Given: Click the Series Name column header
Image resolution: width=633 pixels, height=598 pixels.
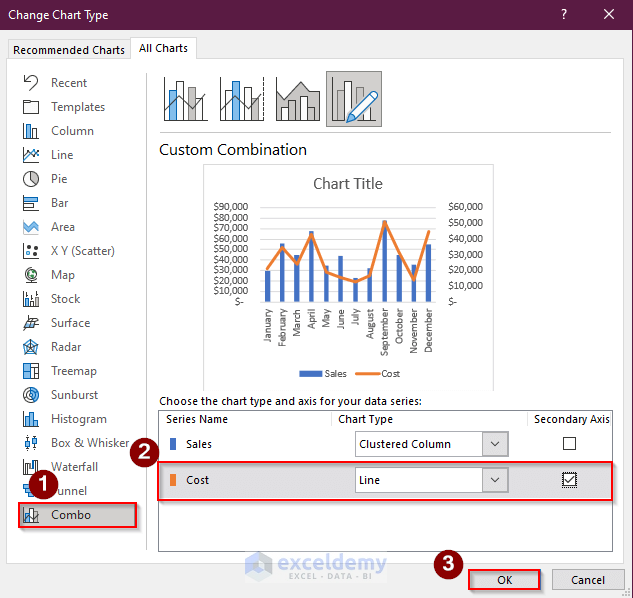Looking at the screenshot, I should click(197, 420).
